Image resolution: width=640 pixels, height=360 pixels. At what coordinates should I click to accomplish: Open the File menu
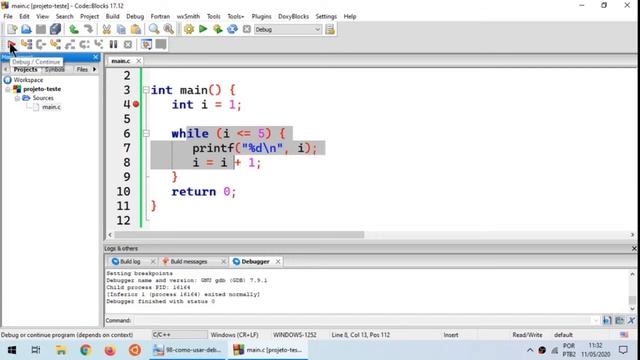pyautogui.click(x=8, y=16)
